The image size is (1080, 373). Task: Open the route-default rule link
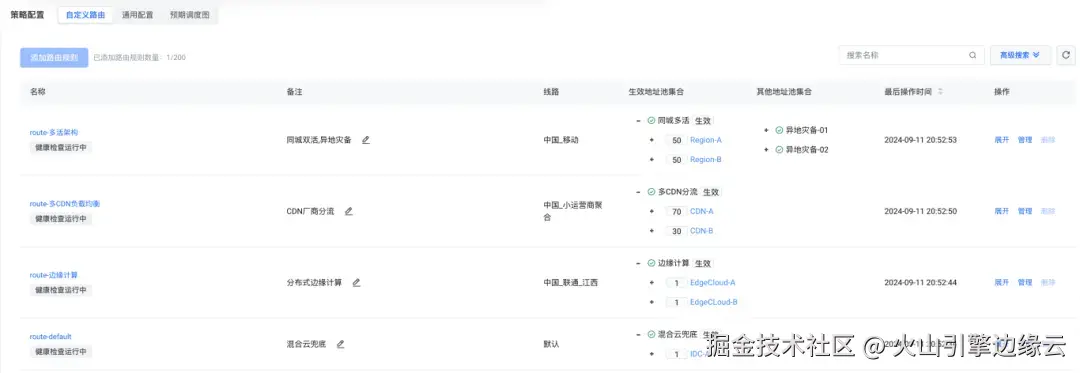[50, 337]
